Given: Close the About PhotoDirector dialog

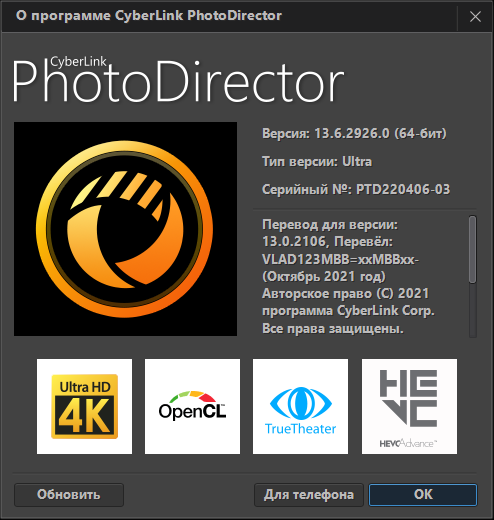Looking at the screenshot, I should point(475,16).
